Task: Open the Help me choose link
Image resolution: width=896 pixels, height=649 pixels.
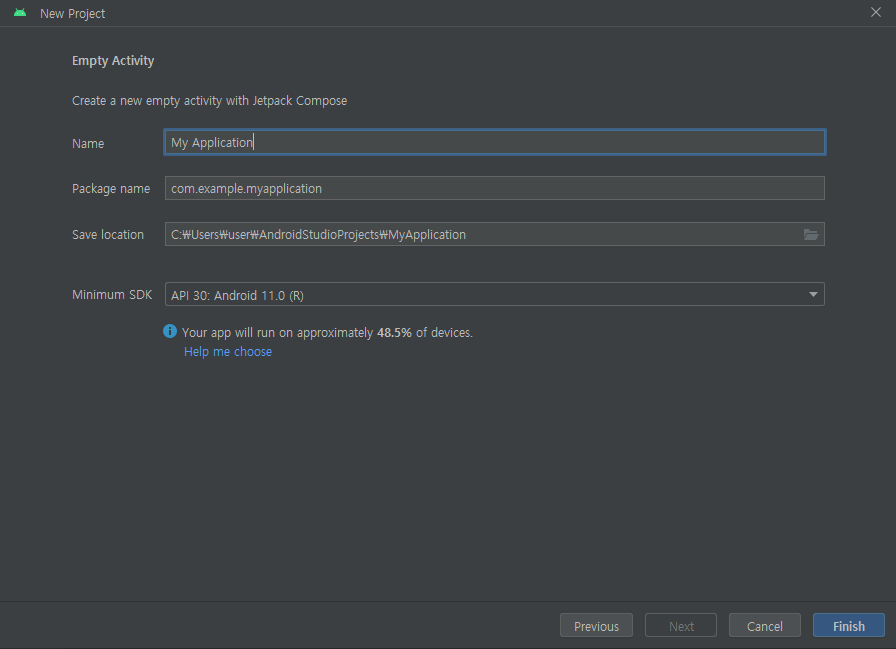Action: (228, 351)
